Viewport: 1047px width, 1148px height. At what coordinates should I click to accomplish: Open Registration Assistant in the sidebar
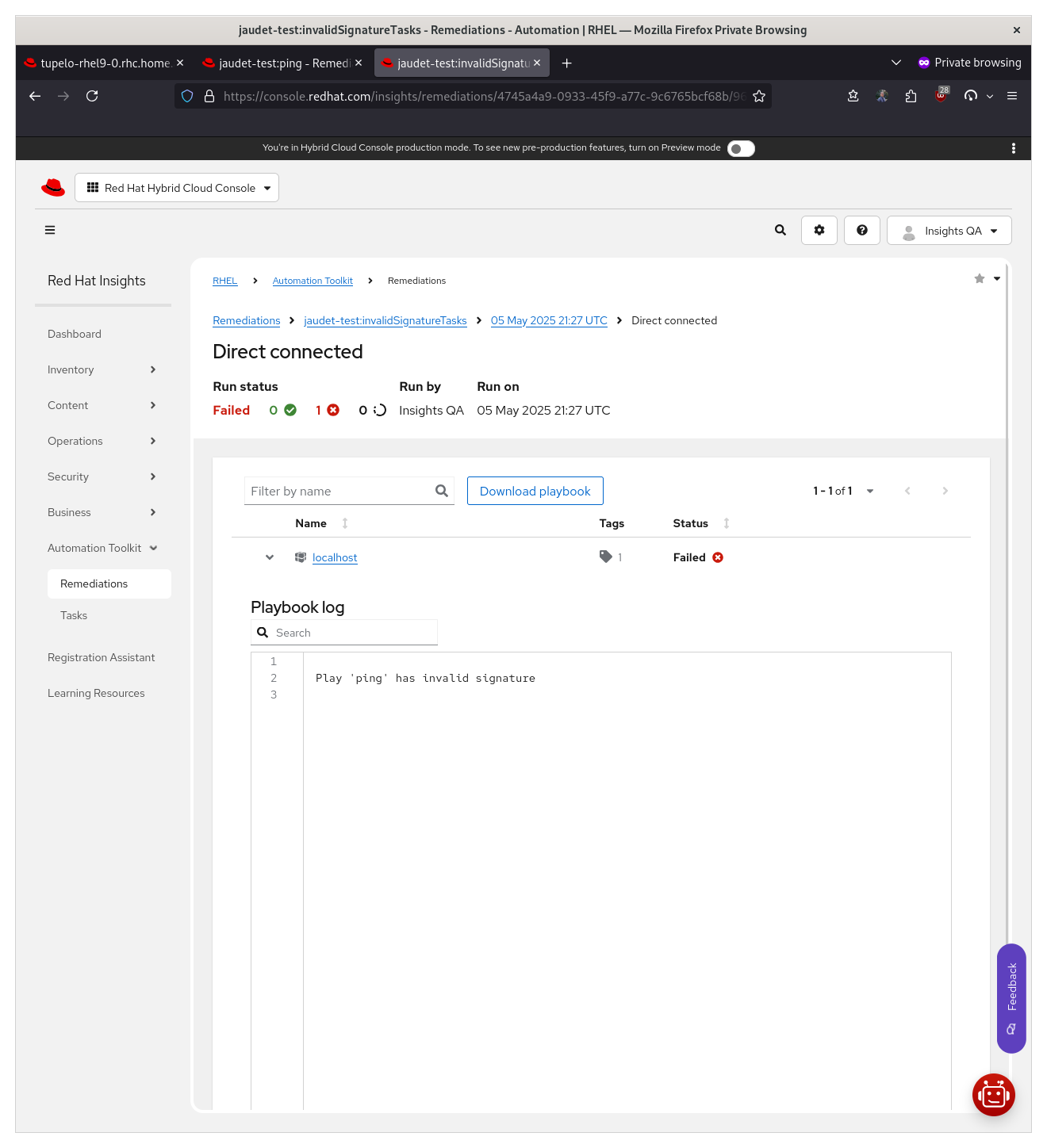(x=102, y=657)
